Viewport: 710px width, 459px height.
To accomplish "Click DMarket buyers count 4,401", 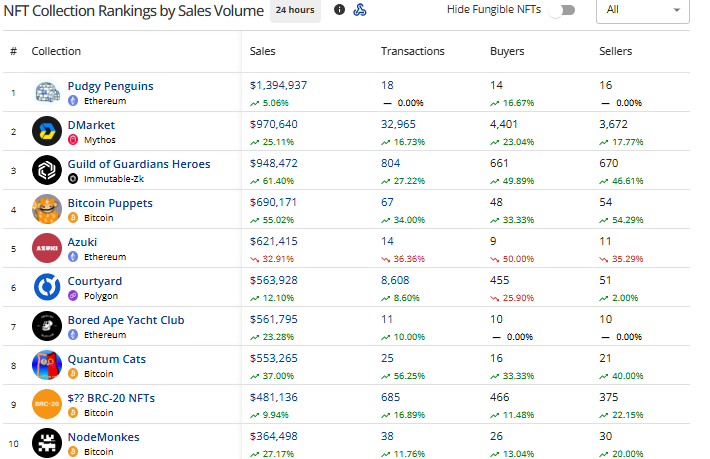I will pyautogui.click(x=504, y=124).
